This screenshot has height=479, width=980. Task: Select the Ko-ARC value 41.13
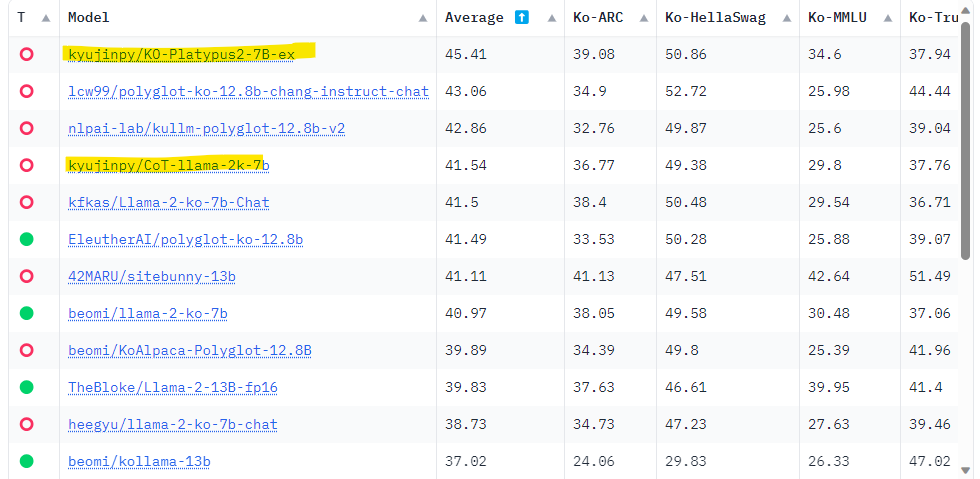click(594, 276)
